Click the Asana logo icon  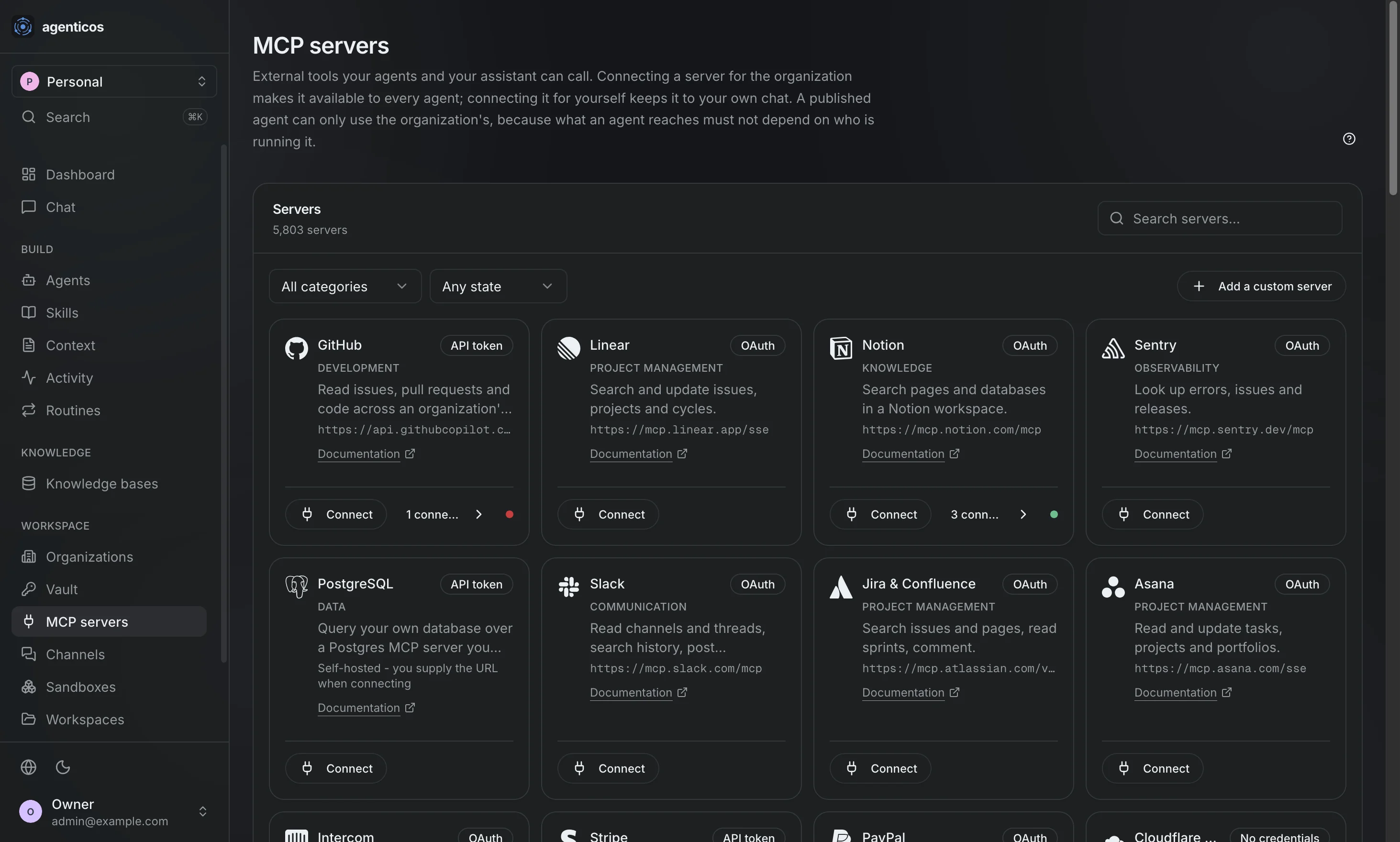click(x=1113, y=587)
